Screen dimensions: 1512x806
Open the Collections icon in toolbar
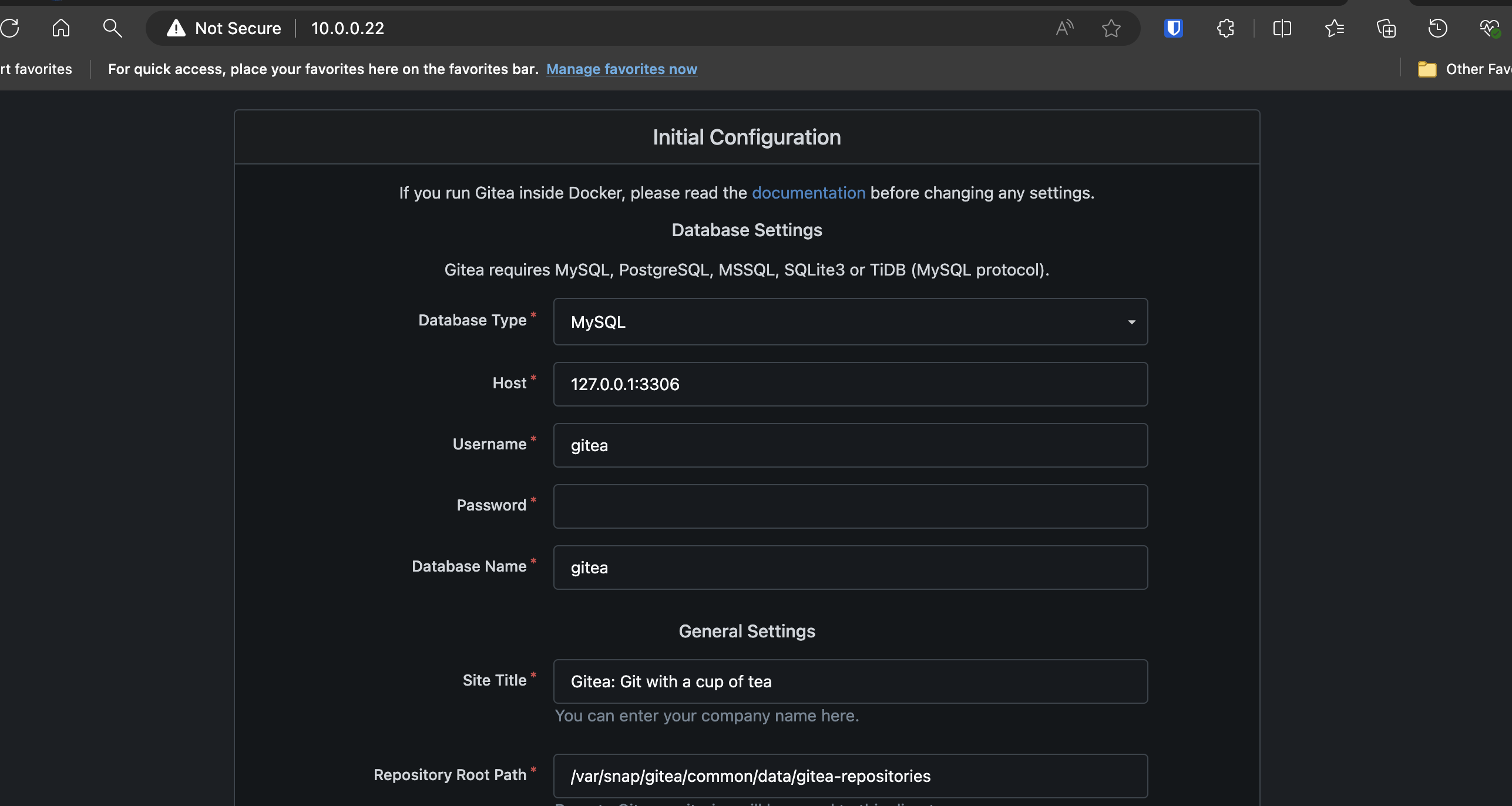pyautogui.click(x=1386, y=28)
